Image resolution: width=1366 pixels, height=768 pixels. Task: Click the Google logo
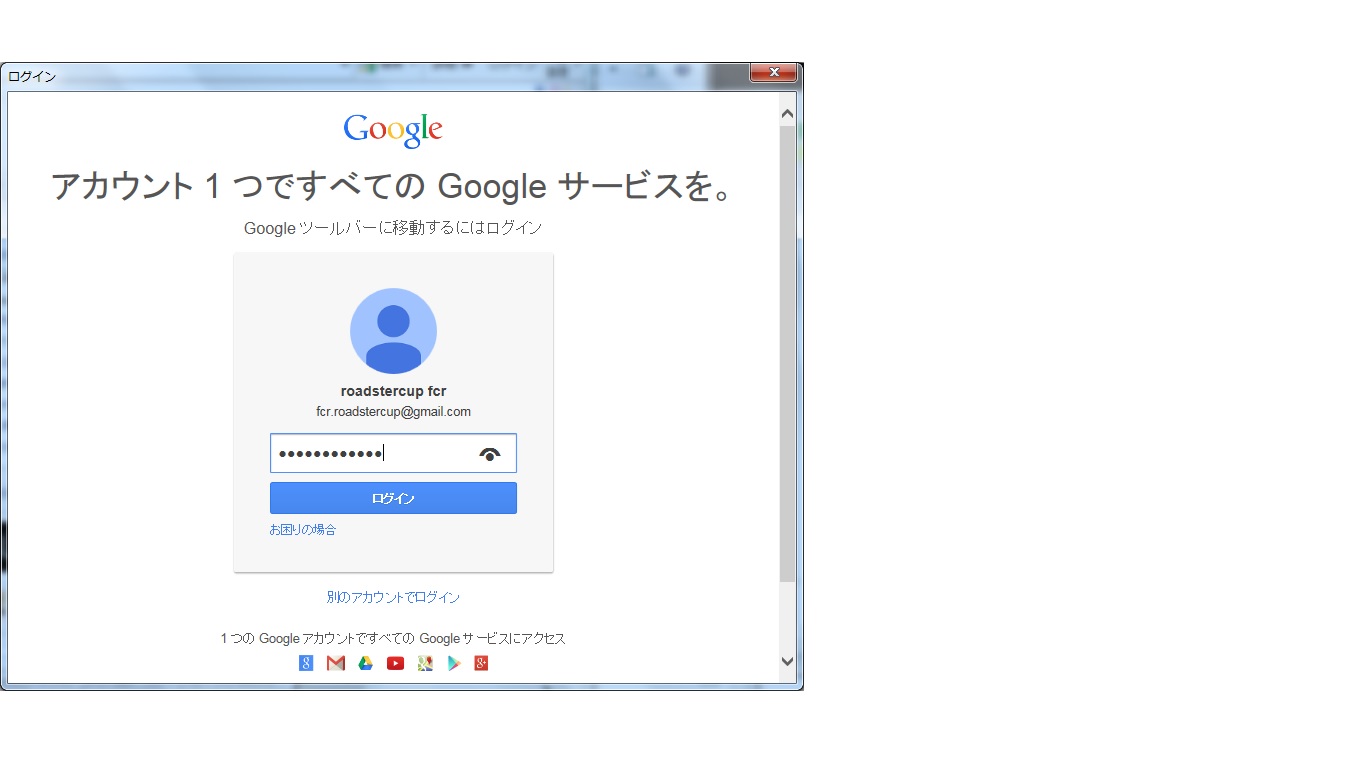click(x=393, y=130)
